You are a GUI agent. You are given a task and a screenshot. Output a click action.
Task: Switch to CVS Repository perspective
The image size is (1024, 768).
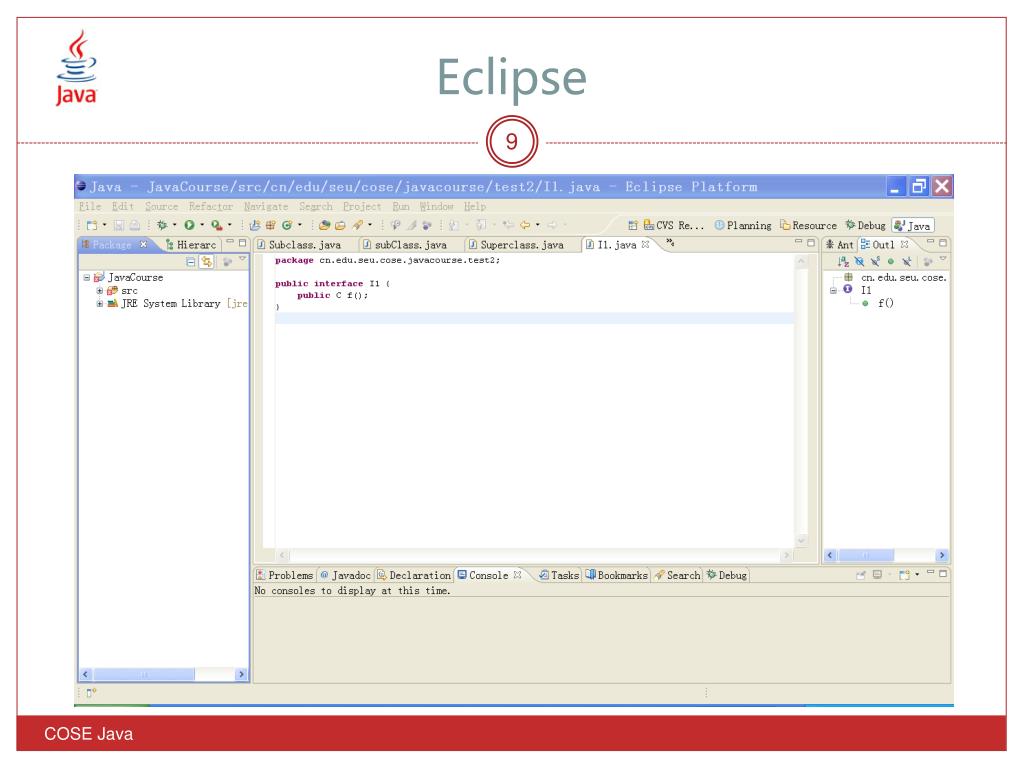tap(674, 226)
